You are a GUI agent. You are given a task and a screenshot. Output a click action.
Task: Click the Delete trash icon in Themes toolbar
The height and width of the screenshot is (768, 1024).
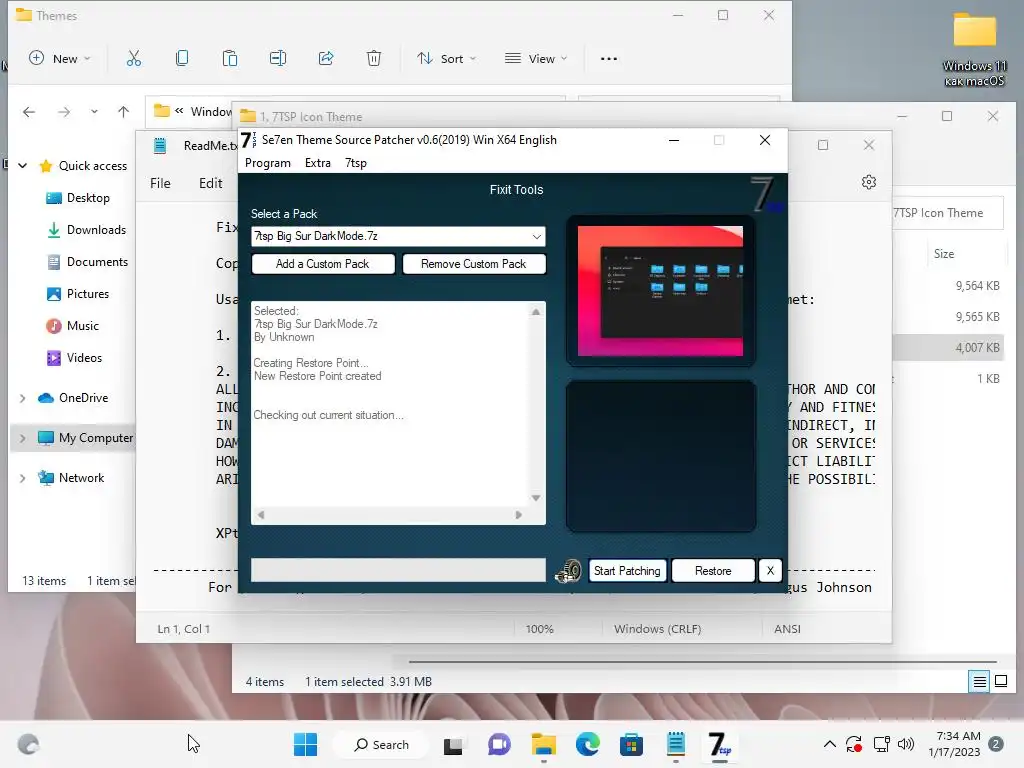pos(374,59)
